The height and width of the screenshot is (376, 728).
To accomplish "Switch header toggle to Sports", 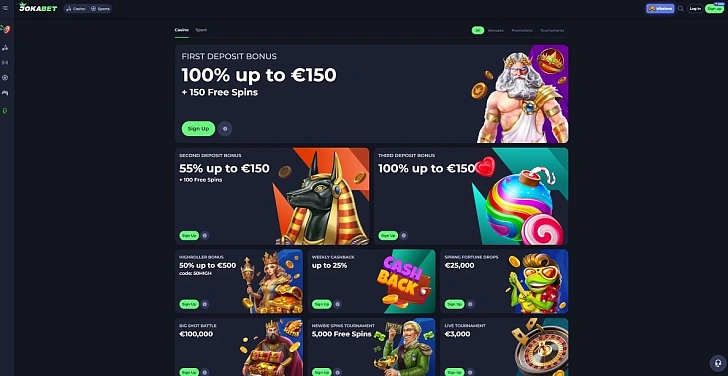I will click(x=100, y=8).
